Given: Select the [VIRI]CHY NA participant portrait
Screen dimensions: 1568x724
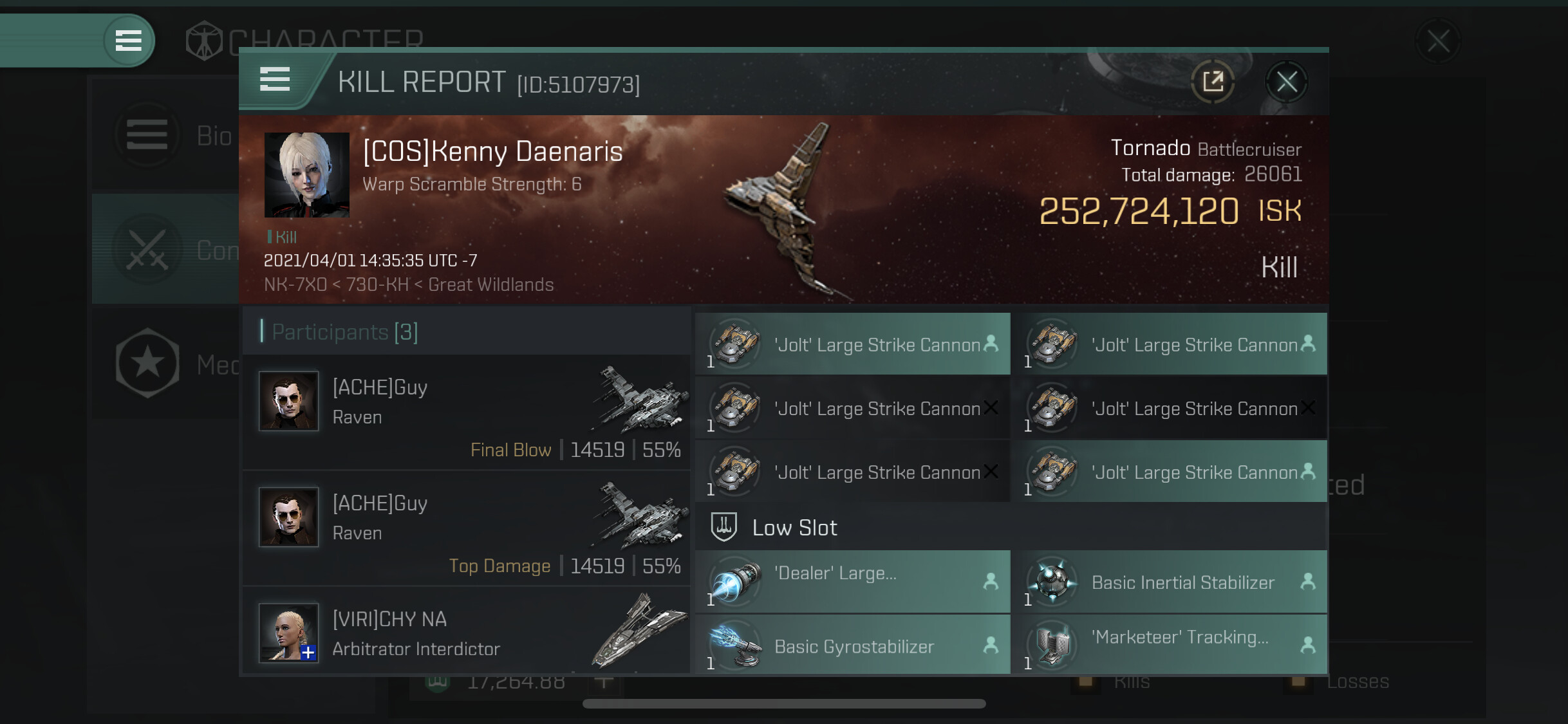Looking at the screenshot, I should coord(288,633).
